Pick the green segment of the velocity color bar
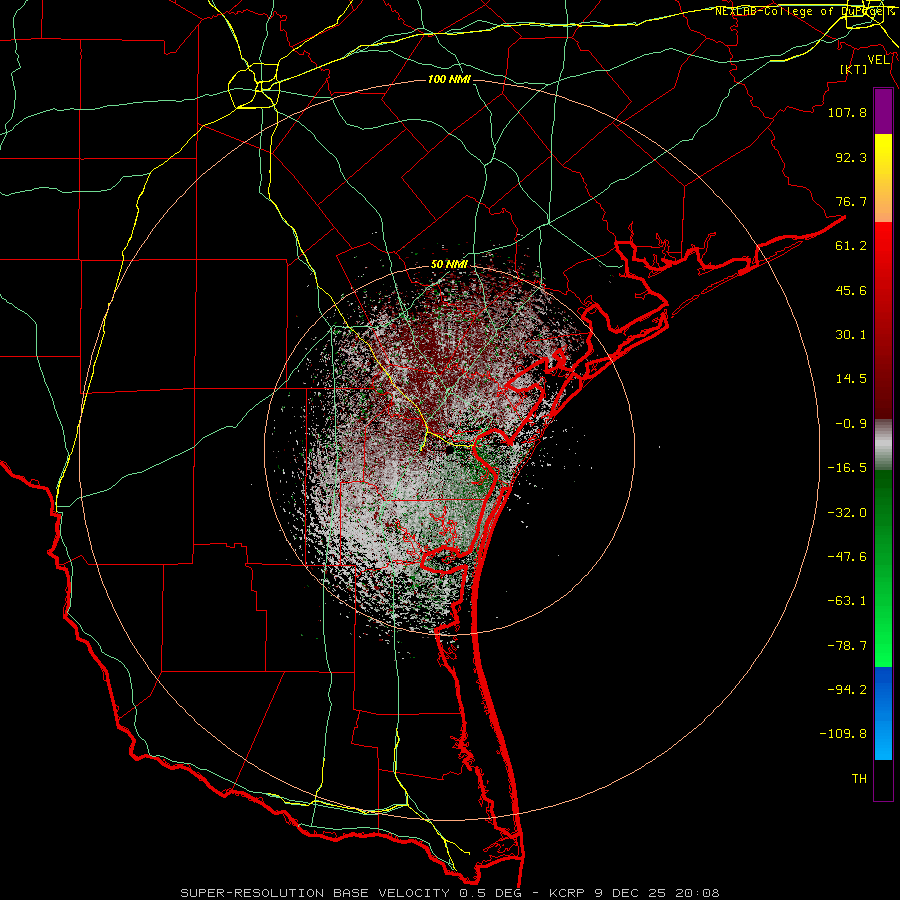Image resolution: width=900 pixels, height=900 pixels. coord(883,568)
